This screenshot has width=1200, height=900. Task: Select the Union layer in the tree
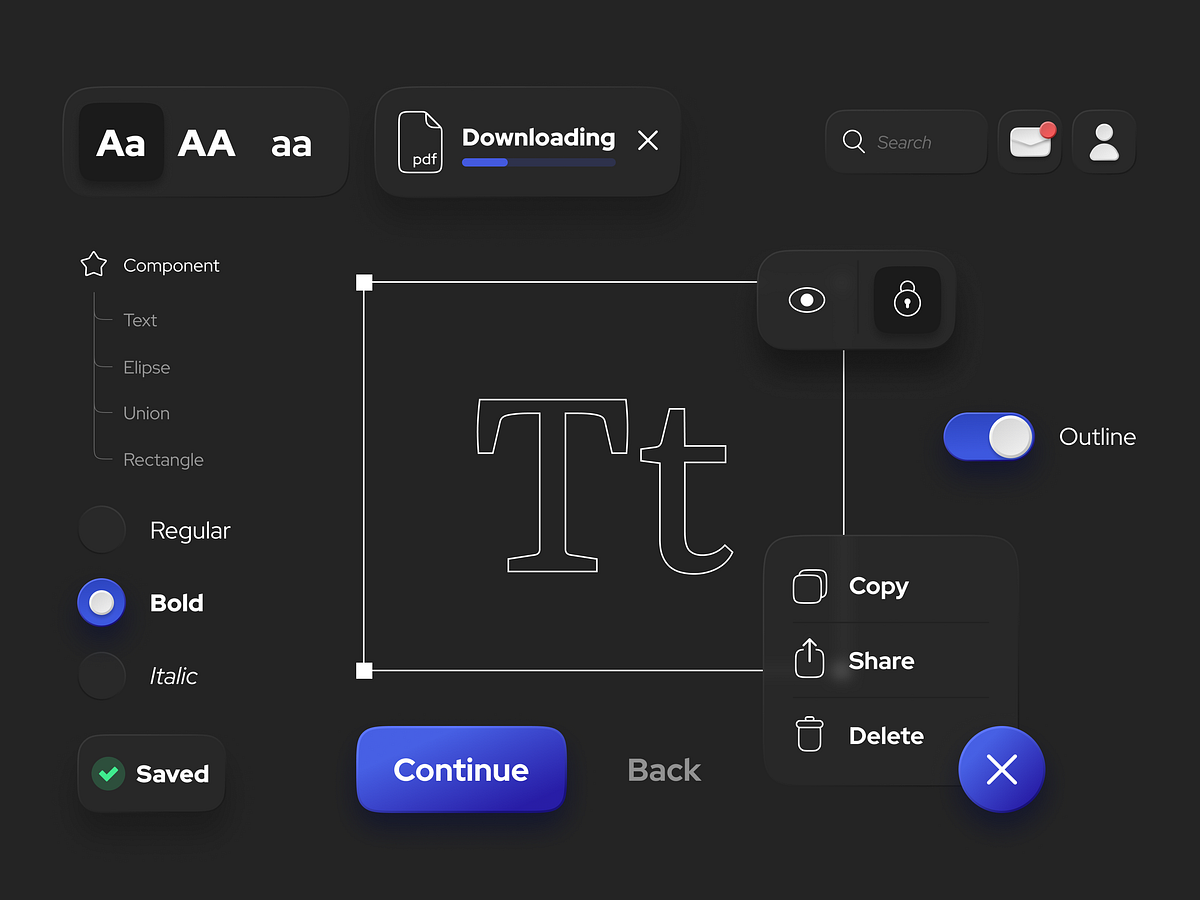[146, 413]
